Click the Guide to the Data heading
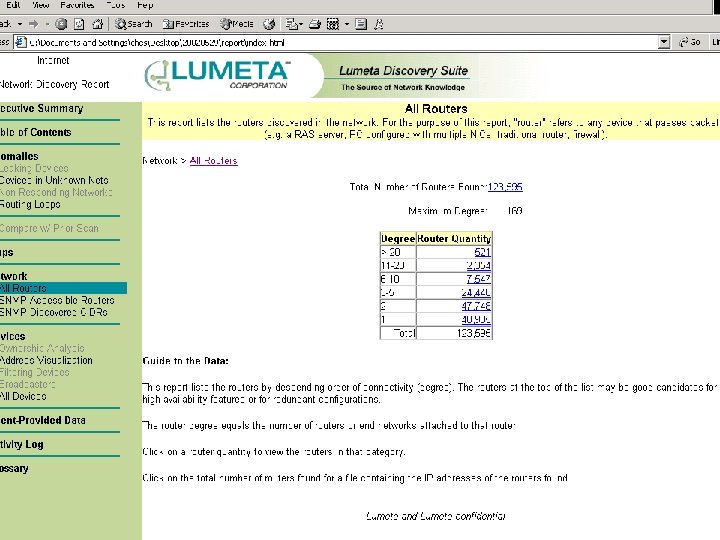The width and height of the screenshot is (720, 540). 186,360
